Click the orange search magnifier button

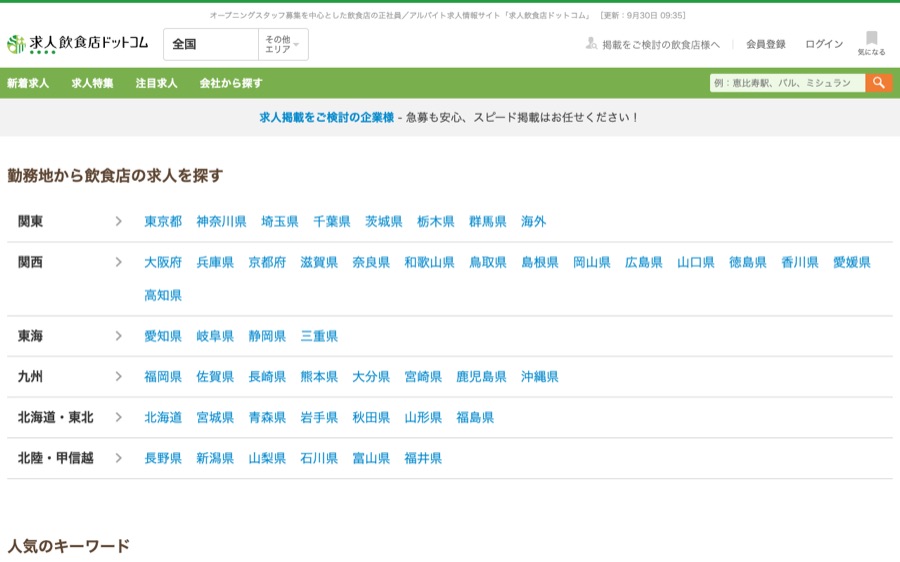pyautogui.click(x=879, y=83)
